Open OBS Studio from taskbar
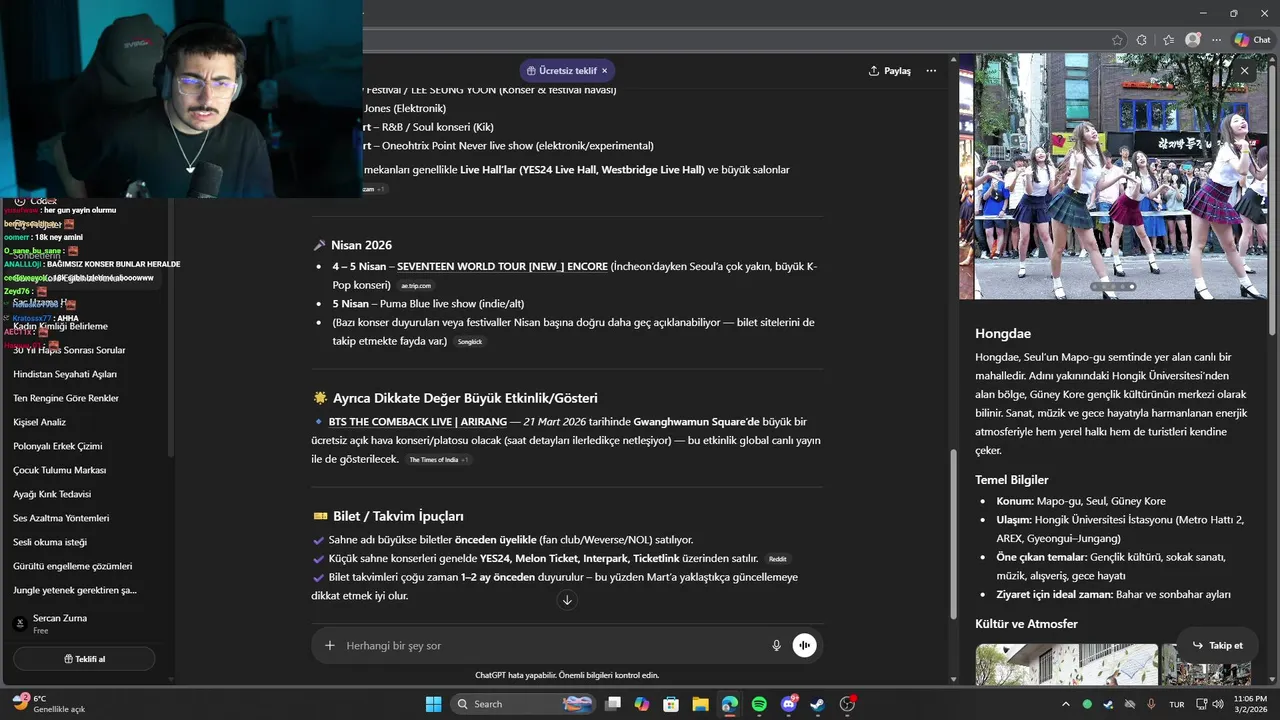This screenshot has height=720, width=1280. tap(848, 704)
